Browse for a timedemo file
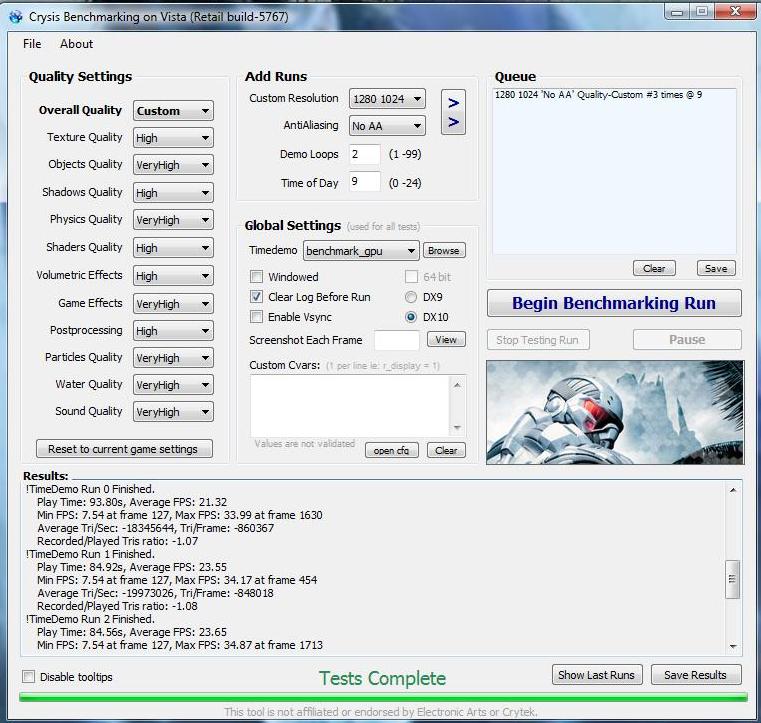Screen dimensions: 761x723 pos(444,250)
